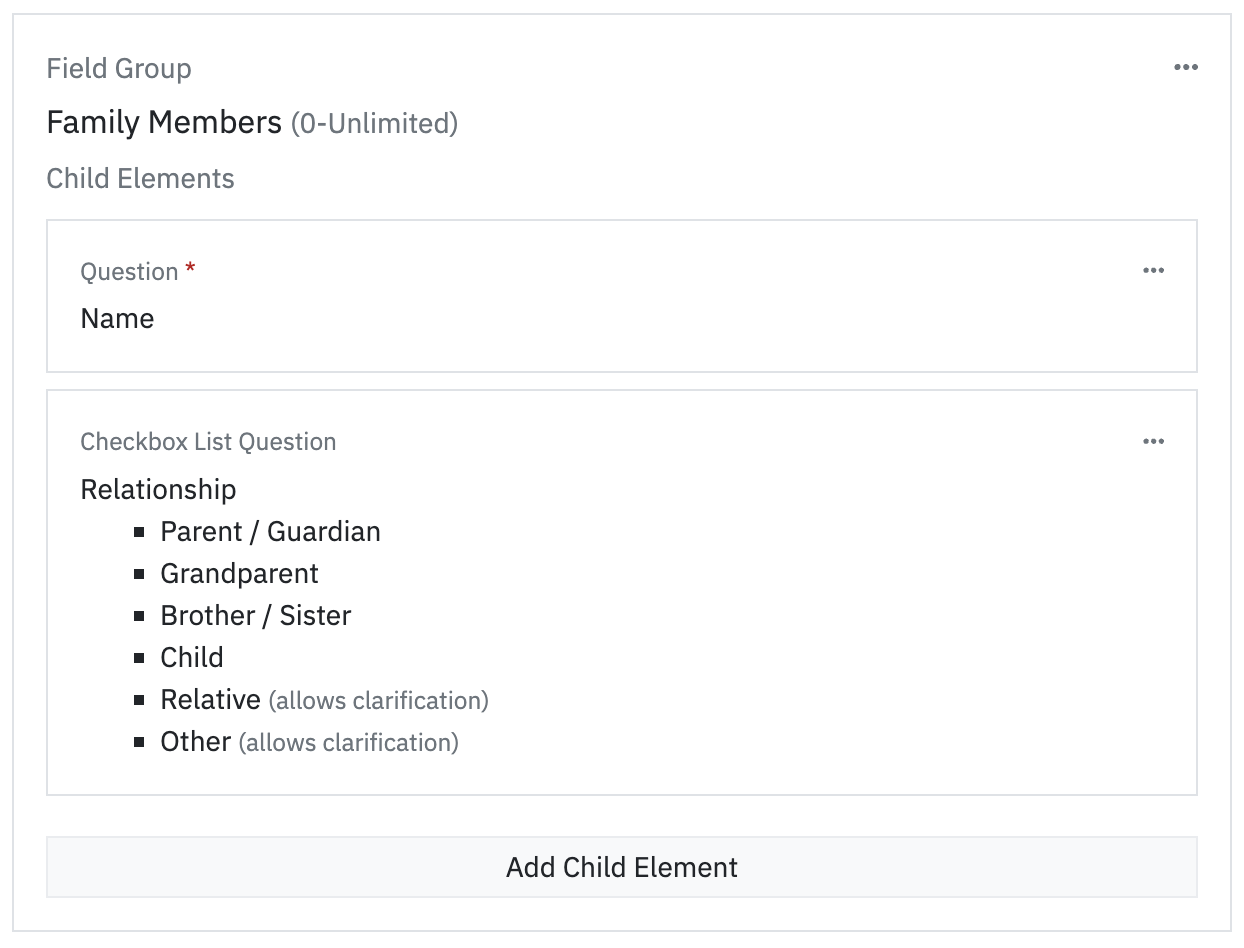Click the Field Group label

click(119, 68)
